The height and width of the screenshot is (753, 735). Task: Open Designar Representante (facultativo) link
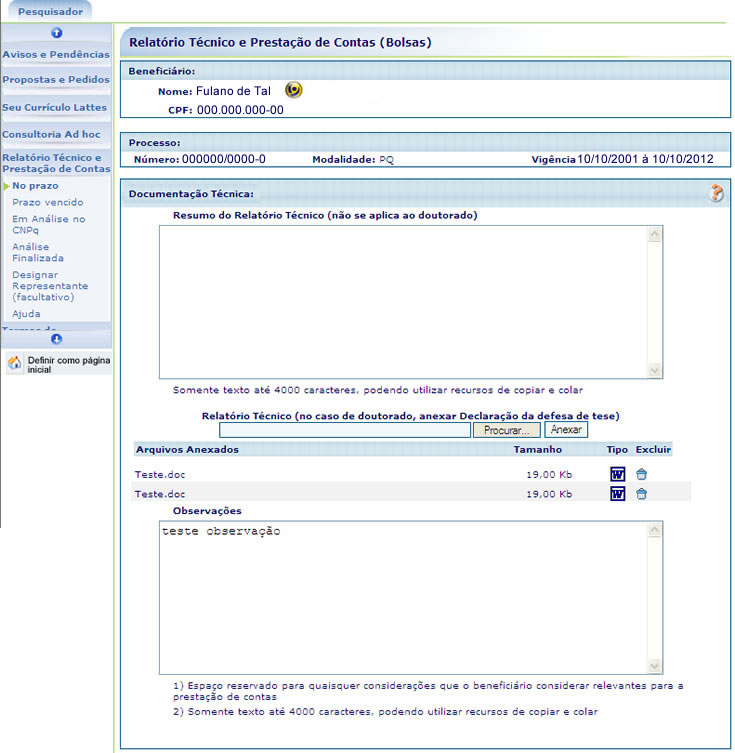tap(50, 286)
